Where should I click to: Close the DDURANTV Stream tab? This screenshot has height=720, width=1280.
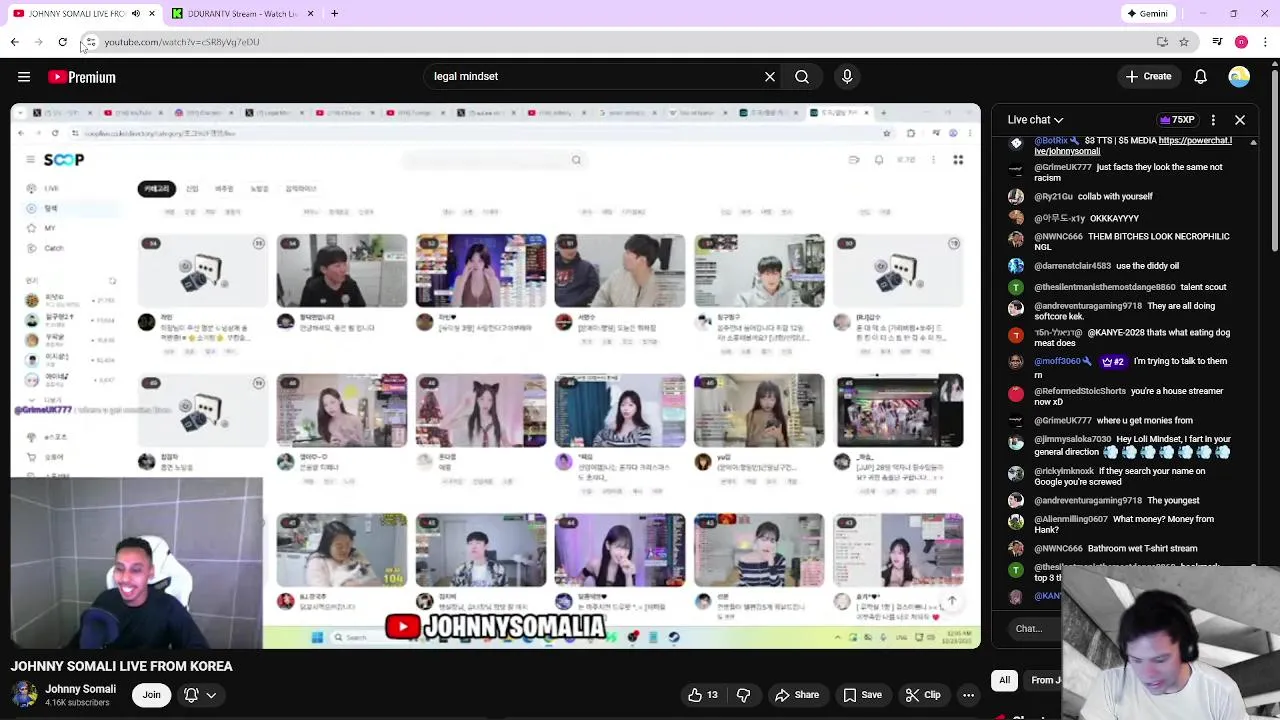pos(310,14)
